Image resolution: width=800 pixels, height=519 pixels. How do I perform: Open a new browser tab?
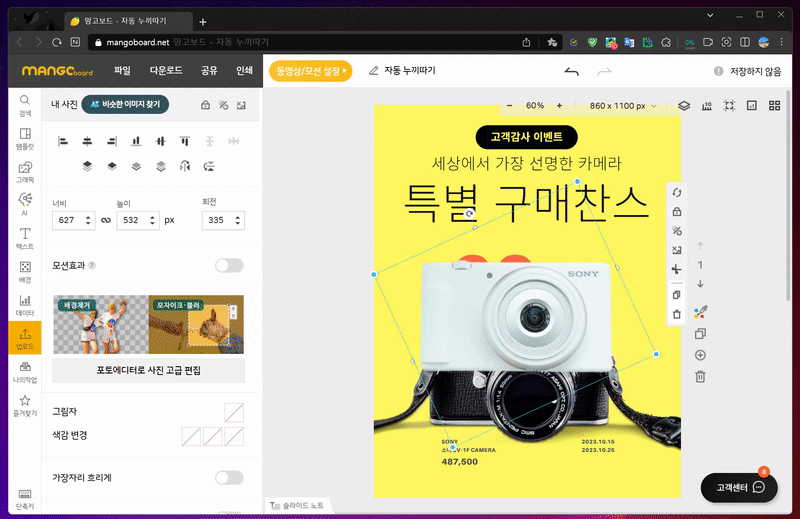203,22
